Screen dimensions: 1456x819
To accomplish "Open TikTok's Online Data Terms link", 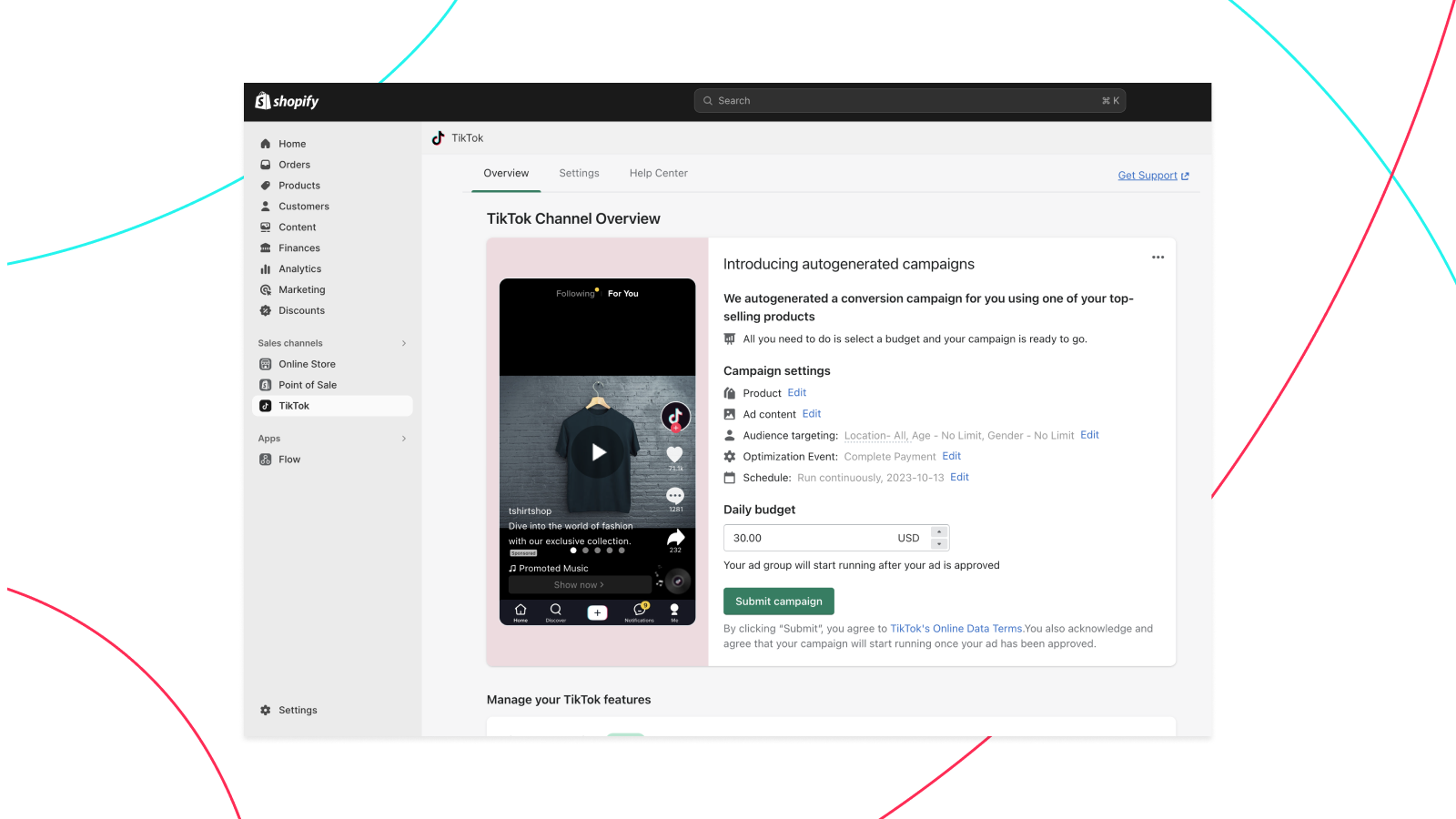I will coord(955,629).
